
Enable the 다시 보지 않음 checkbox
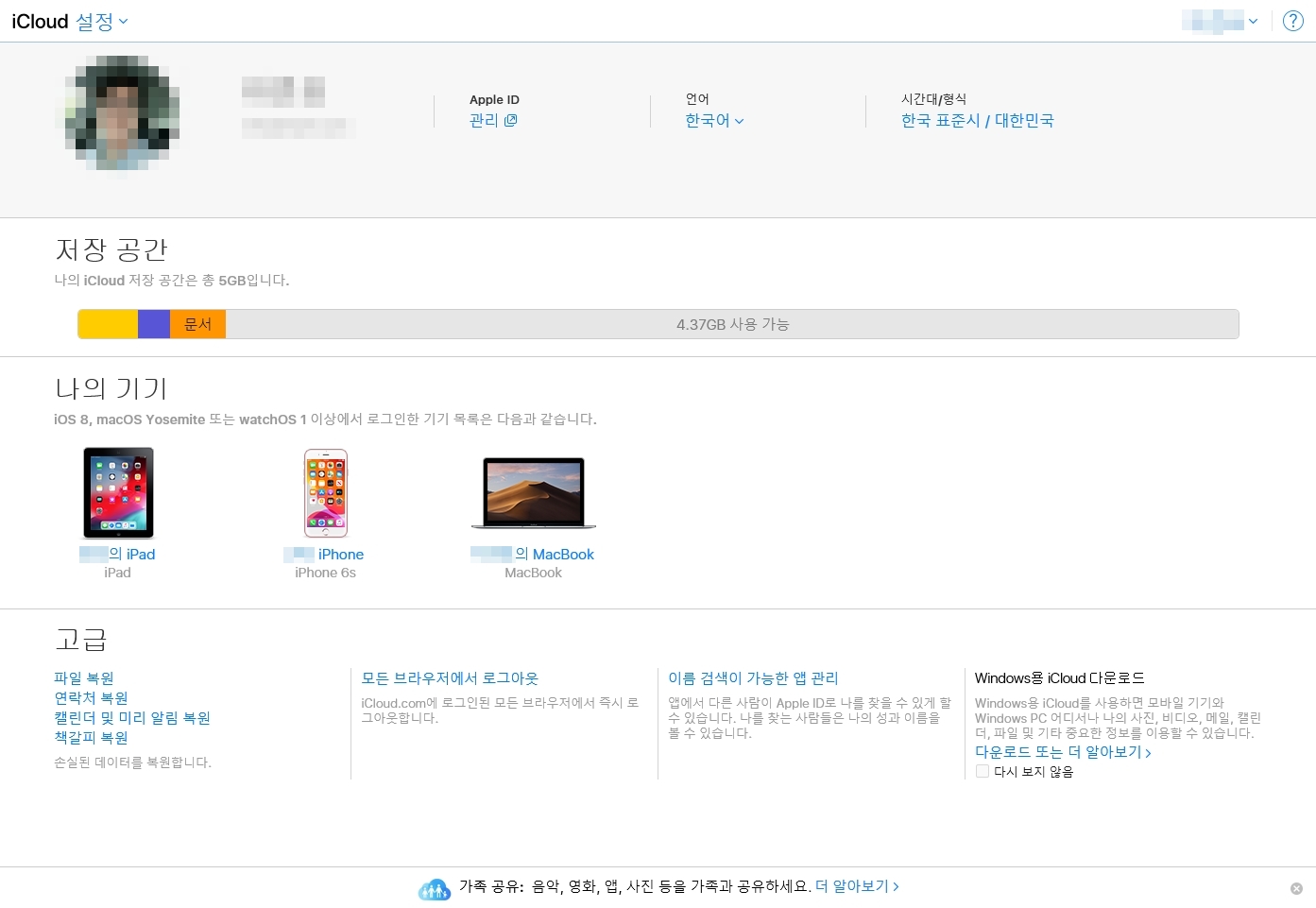[x=983, y=771]
